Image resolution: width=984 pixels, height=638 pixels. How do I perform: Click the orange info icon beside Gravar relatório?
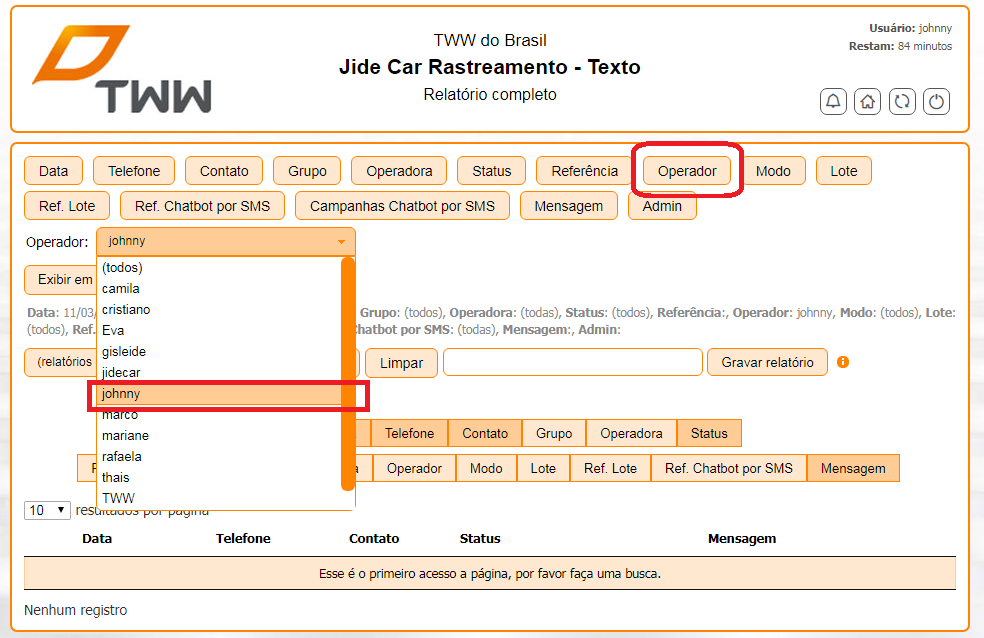click(x=843, y=362)
